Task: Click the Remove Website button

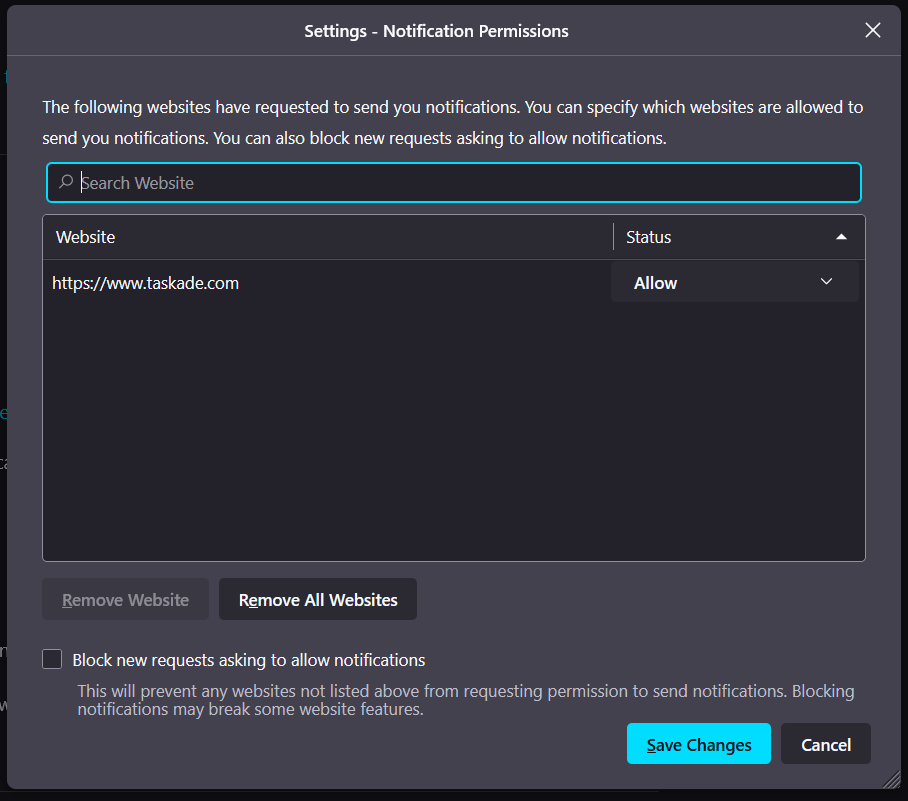Action: click(125, 600)
